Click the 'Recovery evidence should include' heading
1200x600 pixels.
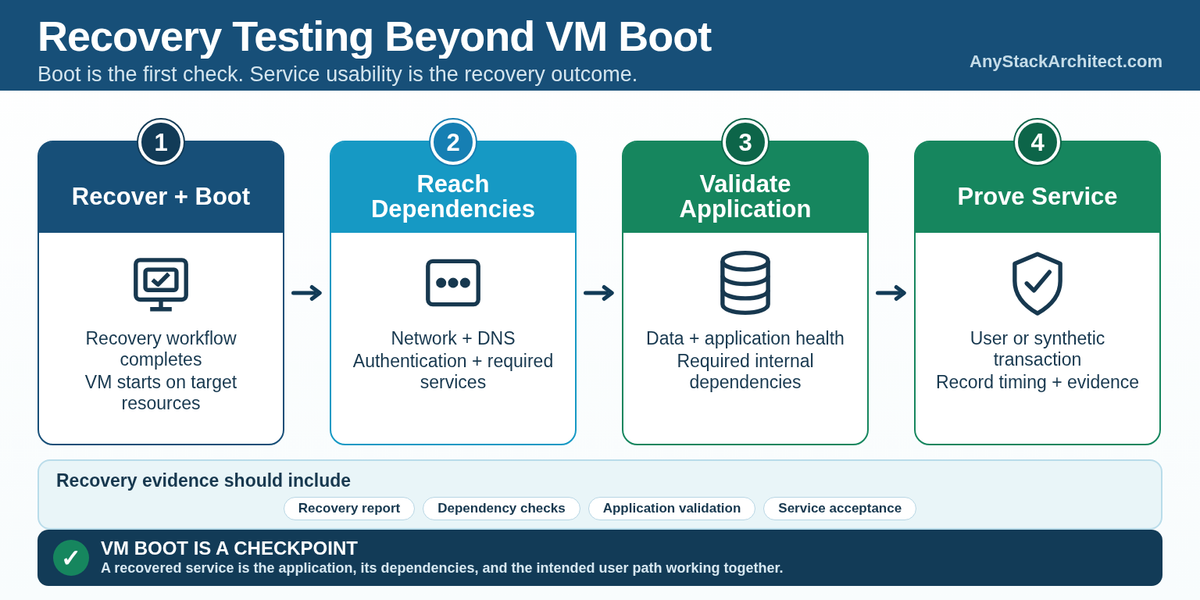click(x=203, y=481)
